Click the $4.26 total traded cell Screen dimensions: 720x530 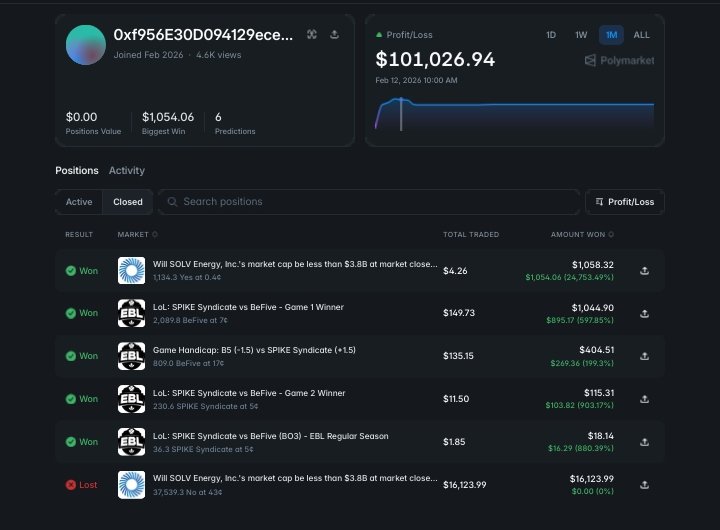tap(455, 271)
